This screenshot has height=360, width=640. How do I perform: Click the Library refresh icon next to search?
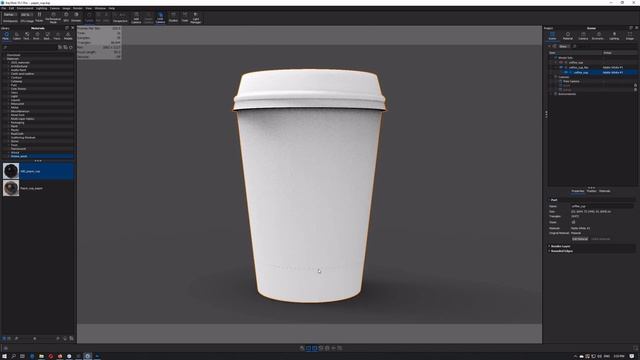point(71,47)
